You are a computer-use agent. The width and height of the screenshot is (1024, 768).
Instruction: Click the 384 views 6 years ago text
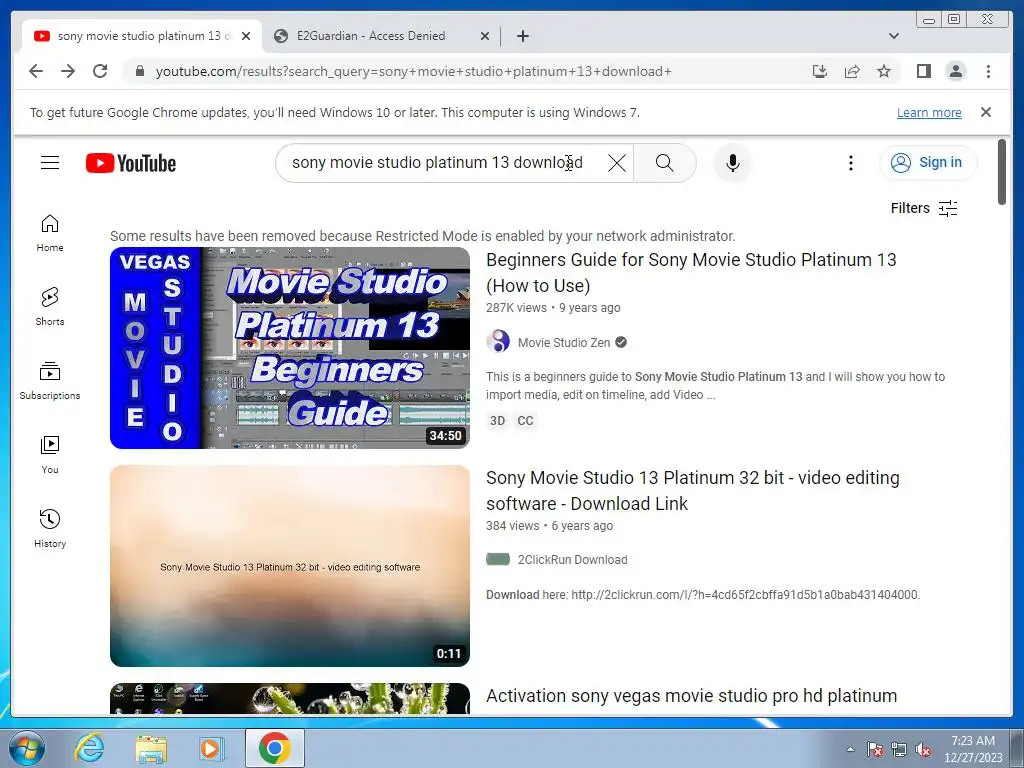(x=549, y=526)
